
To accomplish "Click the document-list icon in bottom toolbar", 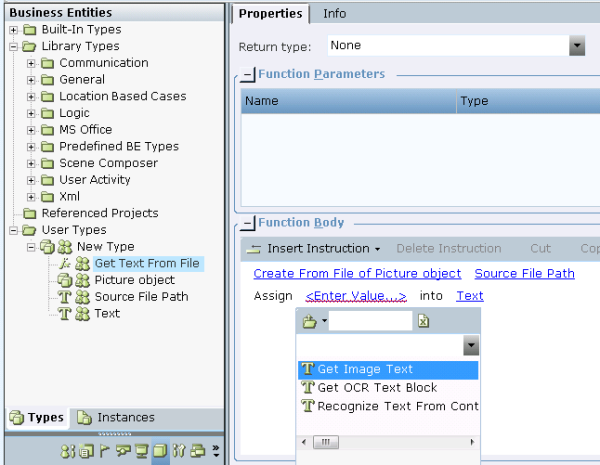I will click(86, 451).
